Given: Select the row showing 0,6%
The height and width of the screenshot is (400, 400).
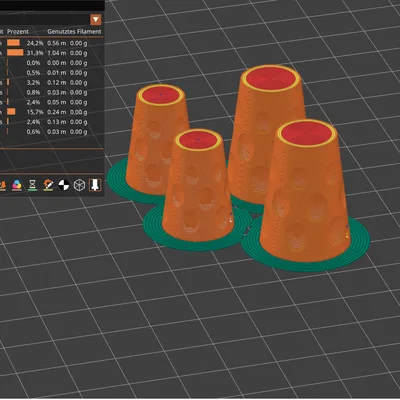Looking at the screenshot, I should click(x=52, y=132).
